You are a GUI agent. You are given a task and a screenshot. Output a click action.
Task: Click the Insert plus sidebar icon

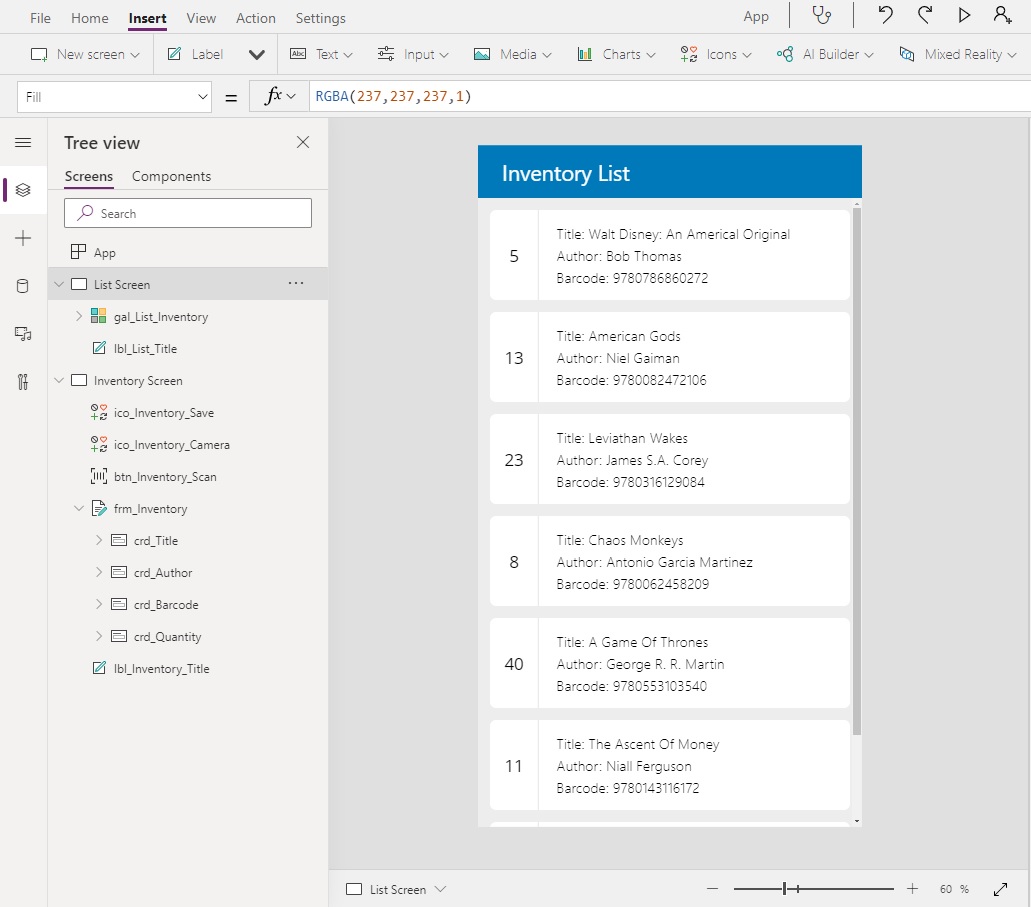[23, 238]
